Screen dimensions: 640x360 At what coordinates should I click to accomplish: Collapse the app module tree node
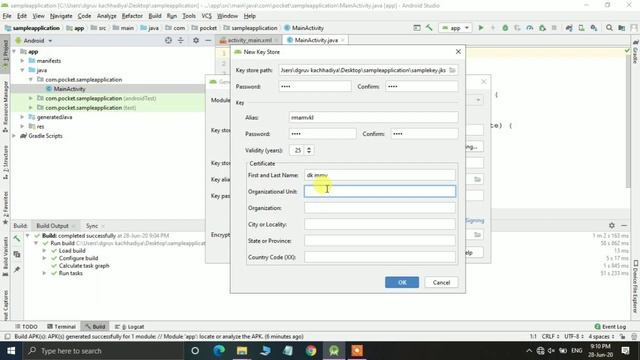point(14,51)
